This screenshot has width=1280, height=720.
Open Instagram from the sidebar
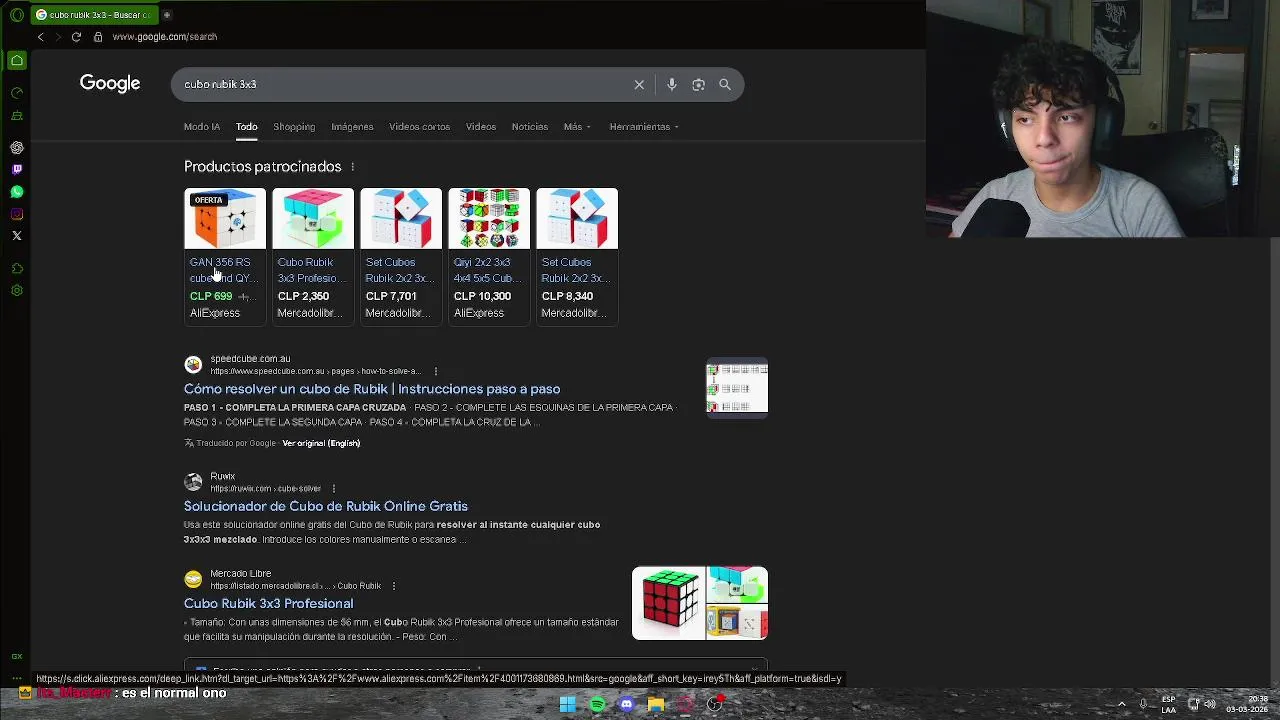point(17,214)
